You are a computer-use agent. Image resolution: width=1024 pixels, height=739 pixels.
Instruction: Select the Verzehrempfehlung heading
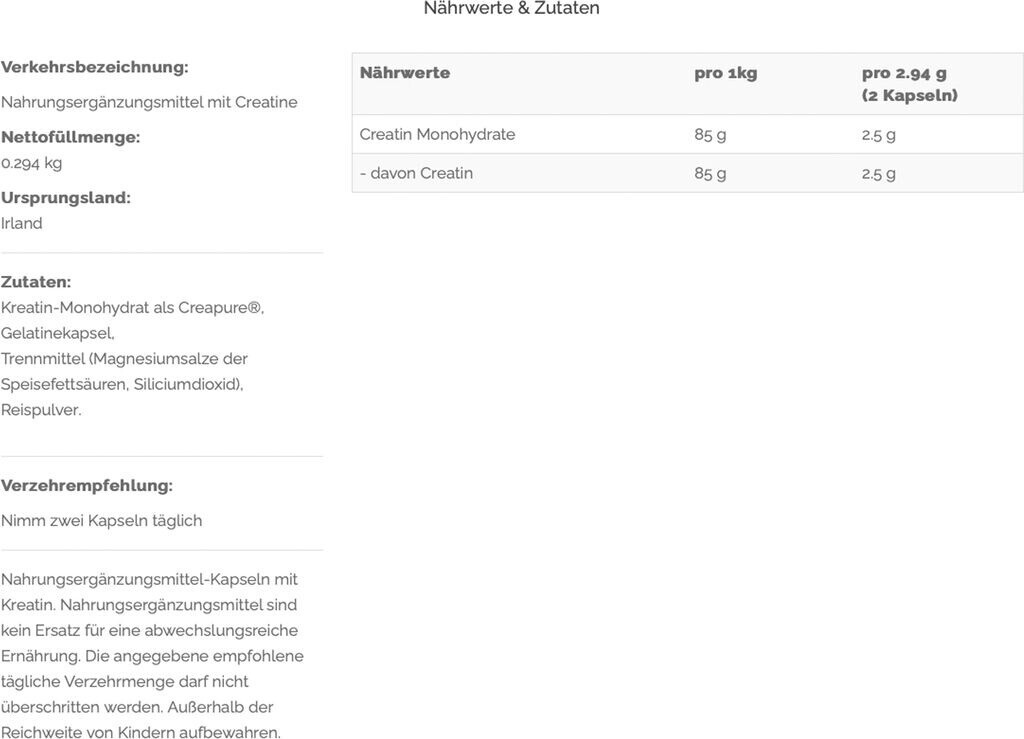click(87, 486)
